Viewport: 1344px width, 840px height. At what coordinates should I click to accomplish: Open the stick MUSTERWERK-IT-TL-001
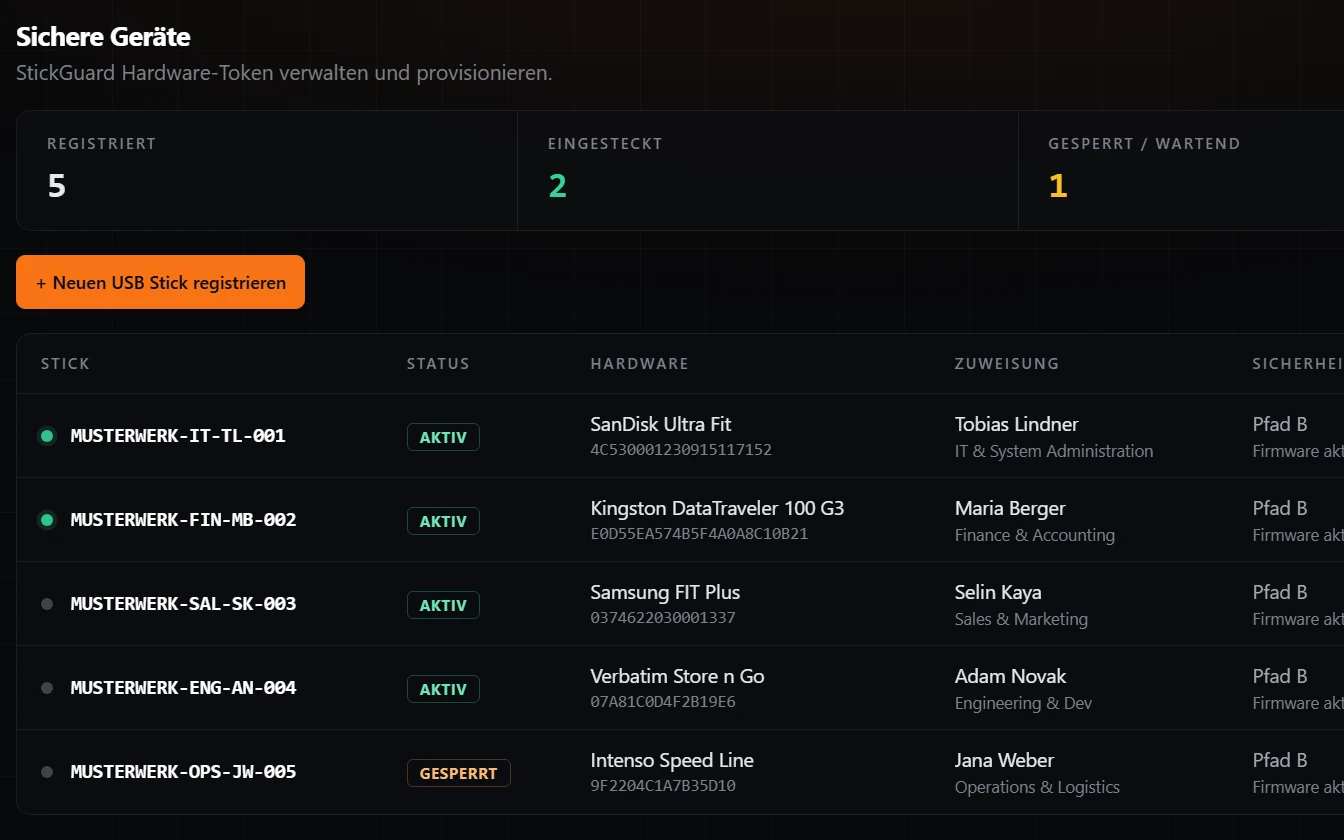coord(178,436)
